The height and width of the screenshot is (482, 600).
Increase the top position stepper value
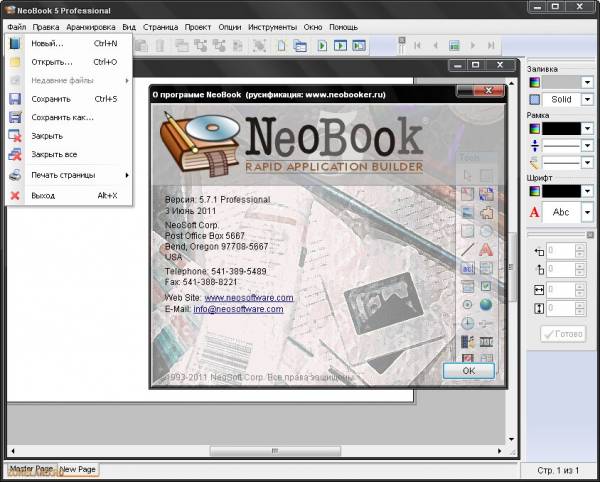coord(580,266)
